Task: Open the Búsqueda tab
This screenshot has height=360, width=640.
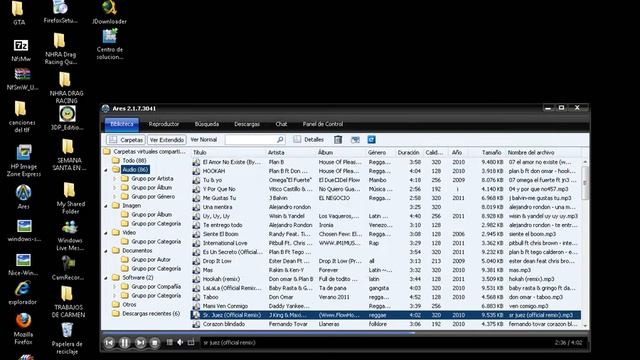Action: 207,124
